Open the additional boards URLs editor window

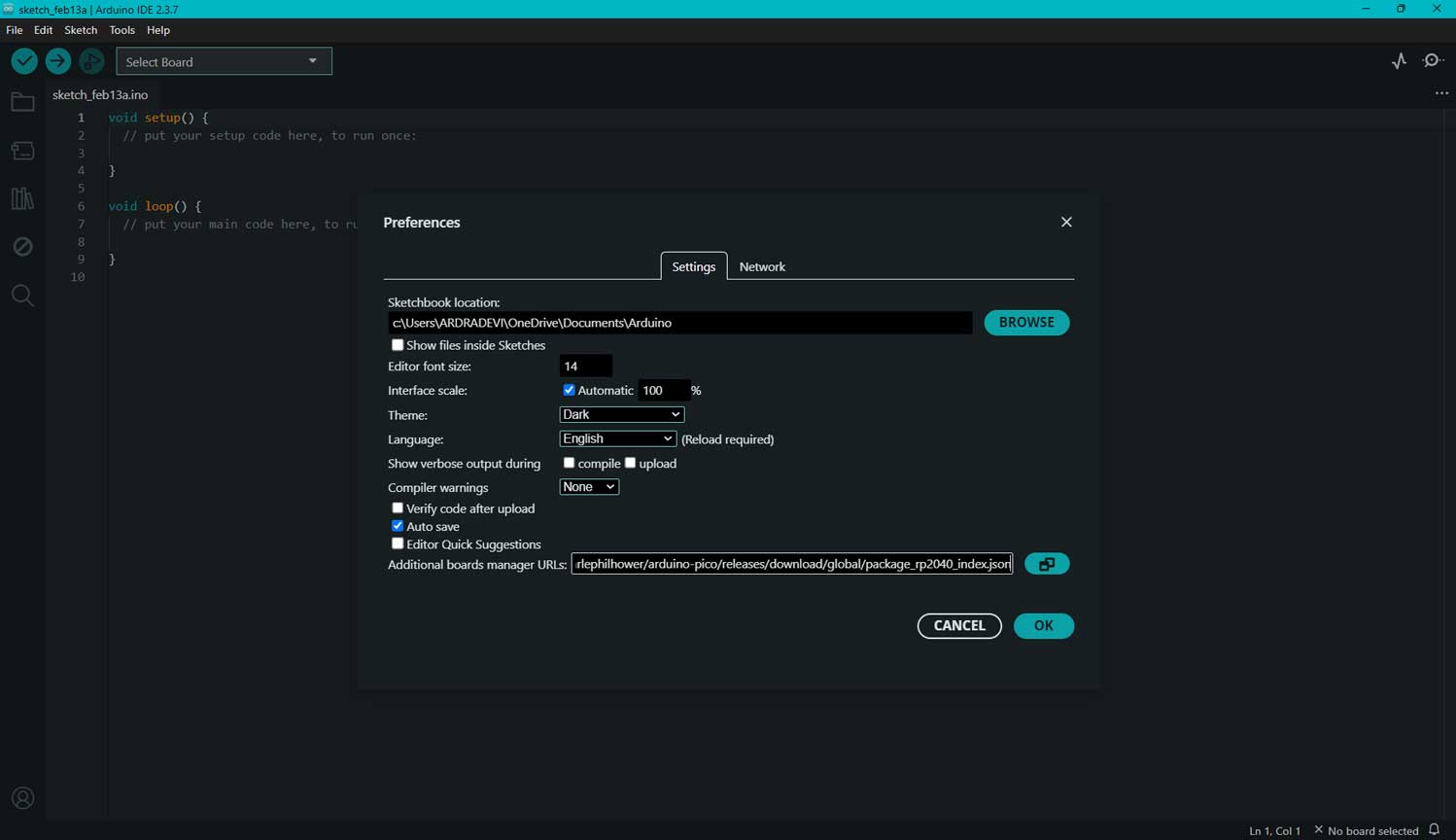(x=1047, y=564)
